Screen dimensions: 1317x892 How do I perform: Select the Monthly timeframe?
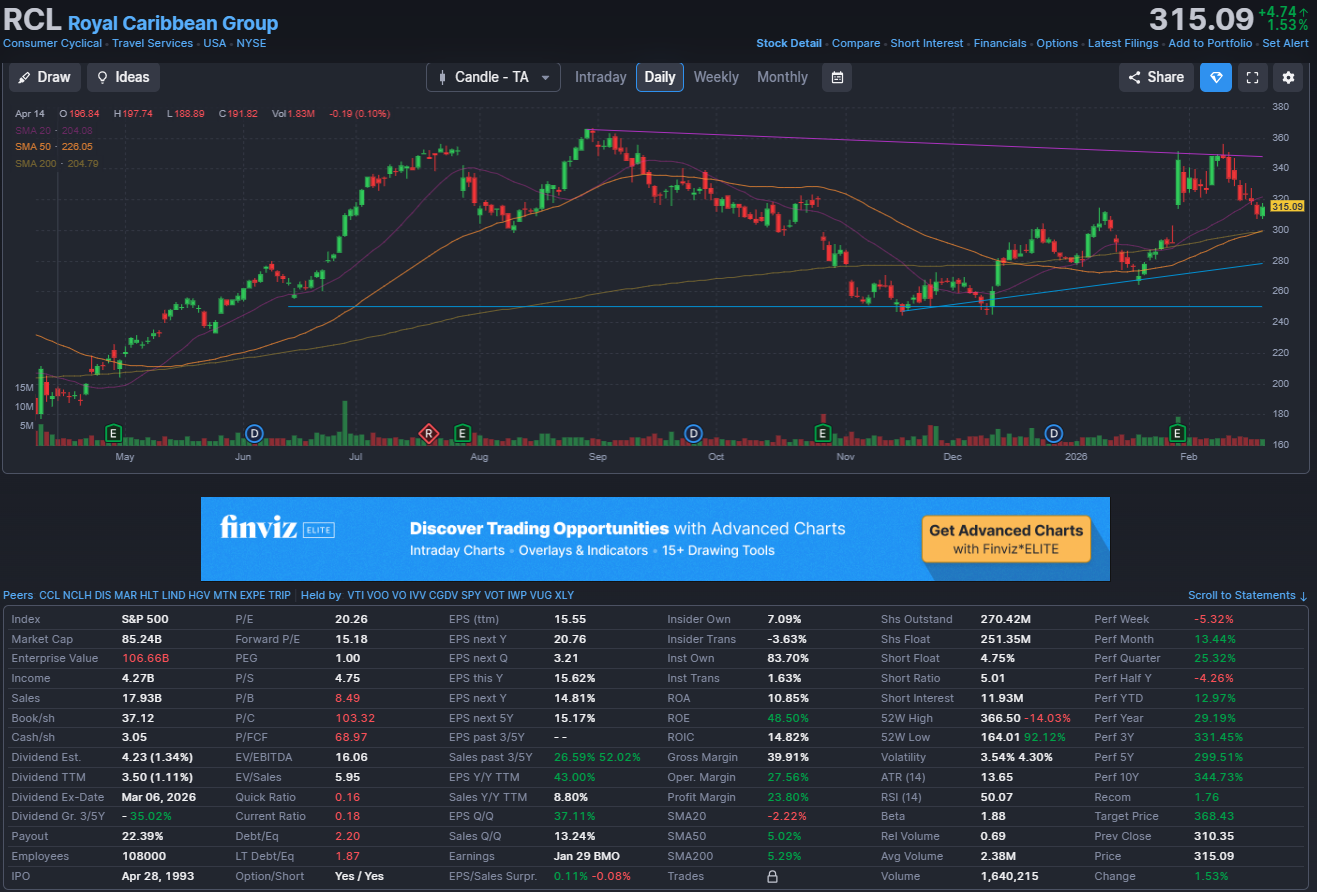[782, 77]
